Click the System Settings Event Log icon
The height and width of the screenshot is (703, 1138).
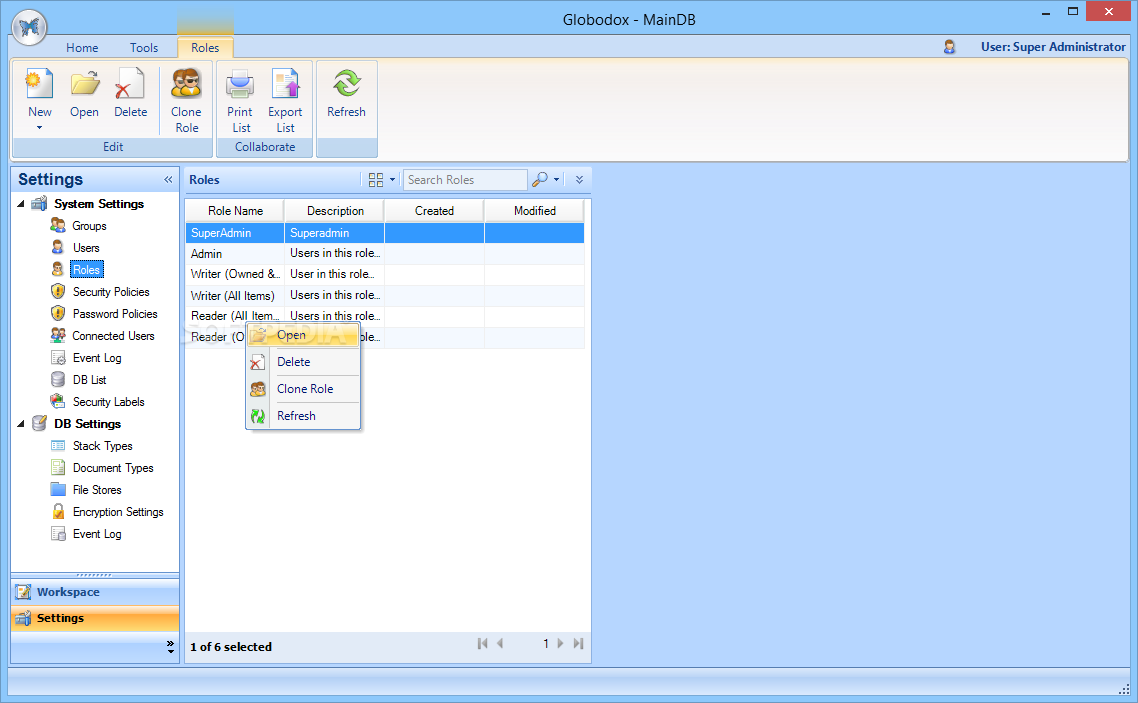(58, 358)
